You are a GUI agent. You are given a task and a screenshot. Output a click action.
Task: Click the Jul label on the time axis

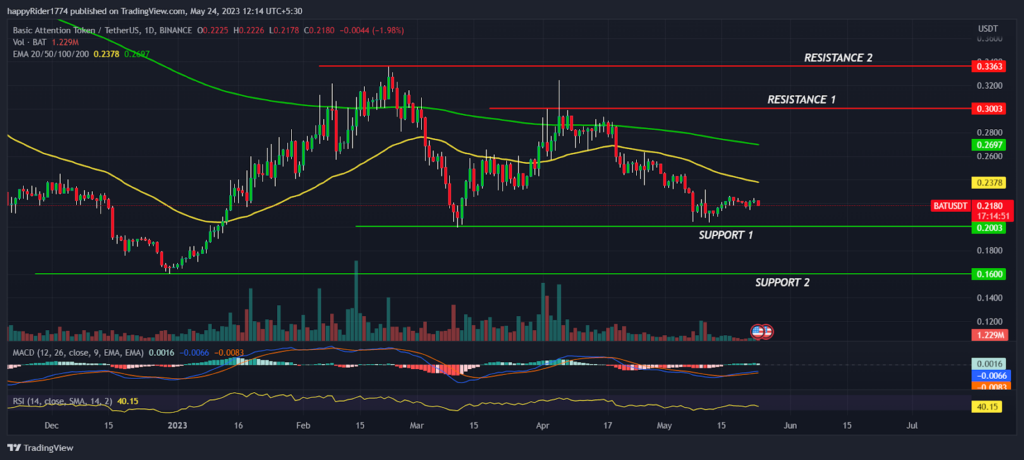pyautogui.click(x=913, y=425)
